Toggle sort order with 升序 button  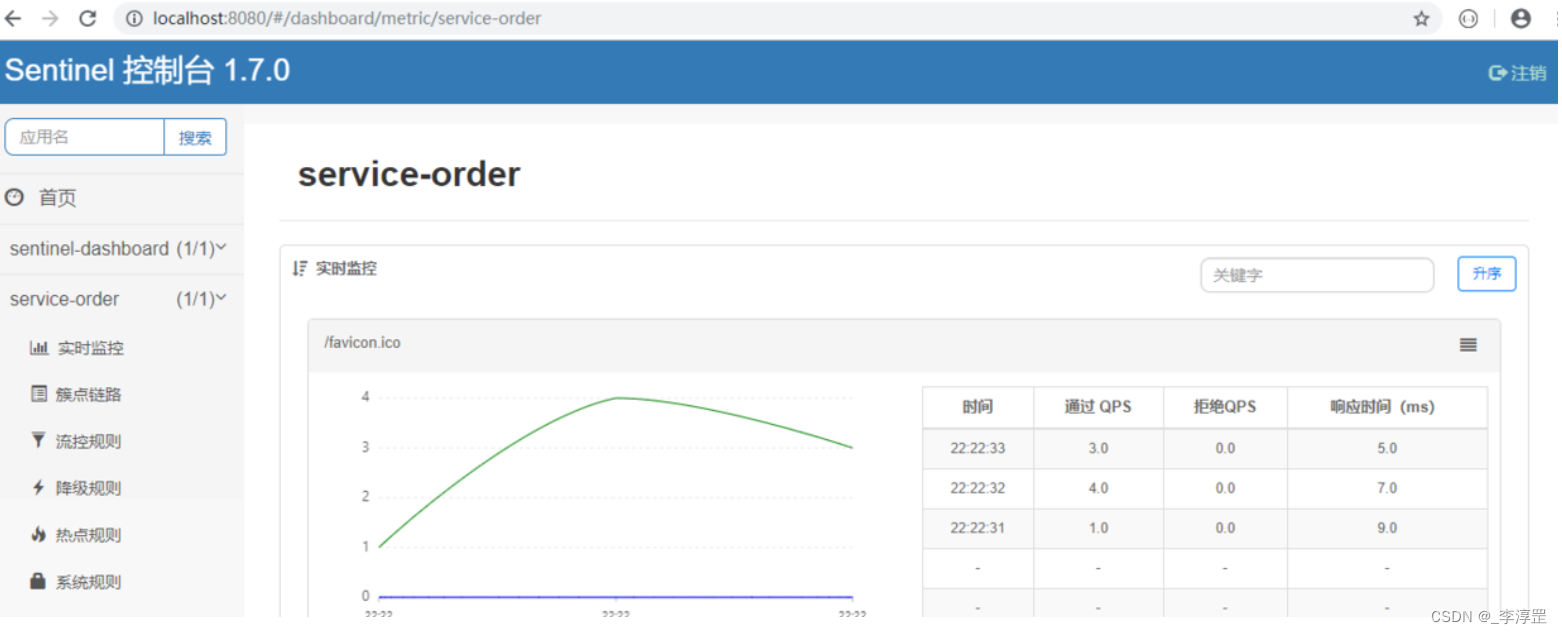1486,274
